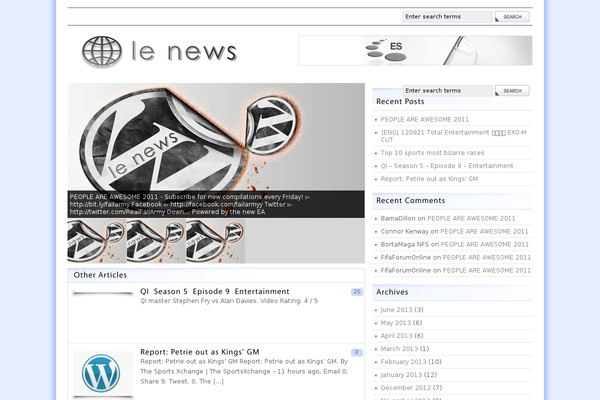Open BortaMaga NFS comment link
Screen dimensions: 600x400
pyautogui.click(x=484, y=245)
